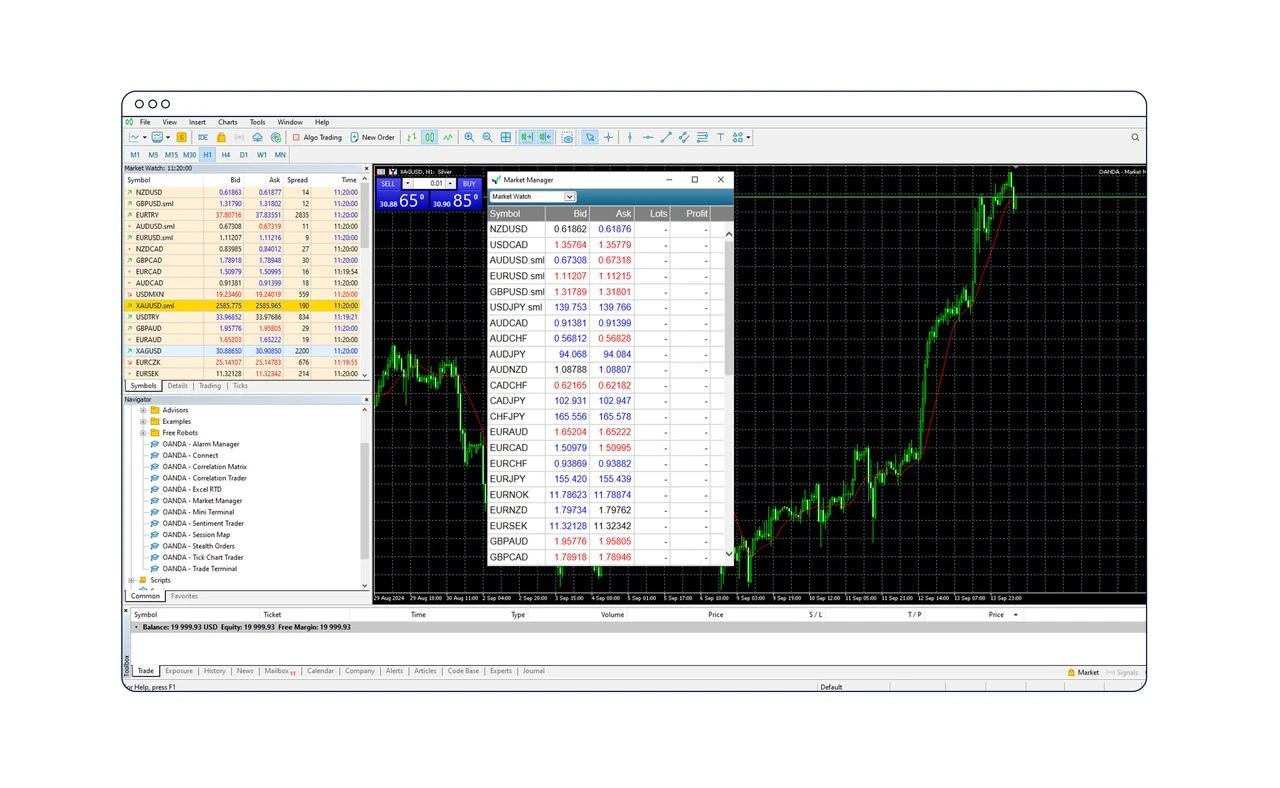1280x788 pixels.
Task: Switch chart to line chart mode
Action: click(446, 137)
